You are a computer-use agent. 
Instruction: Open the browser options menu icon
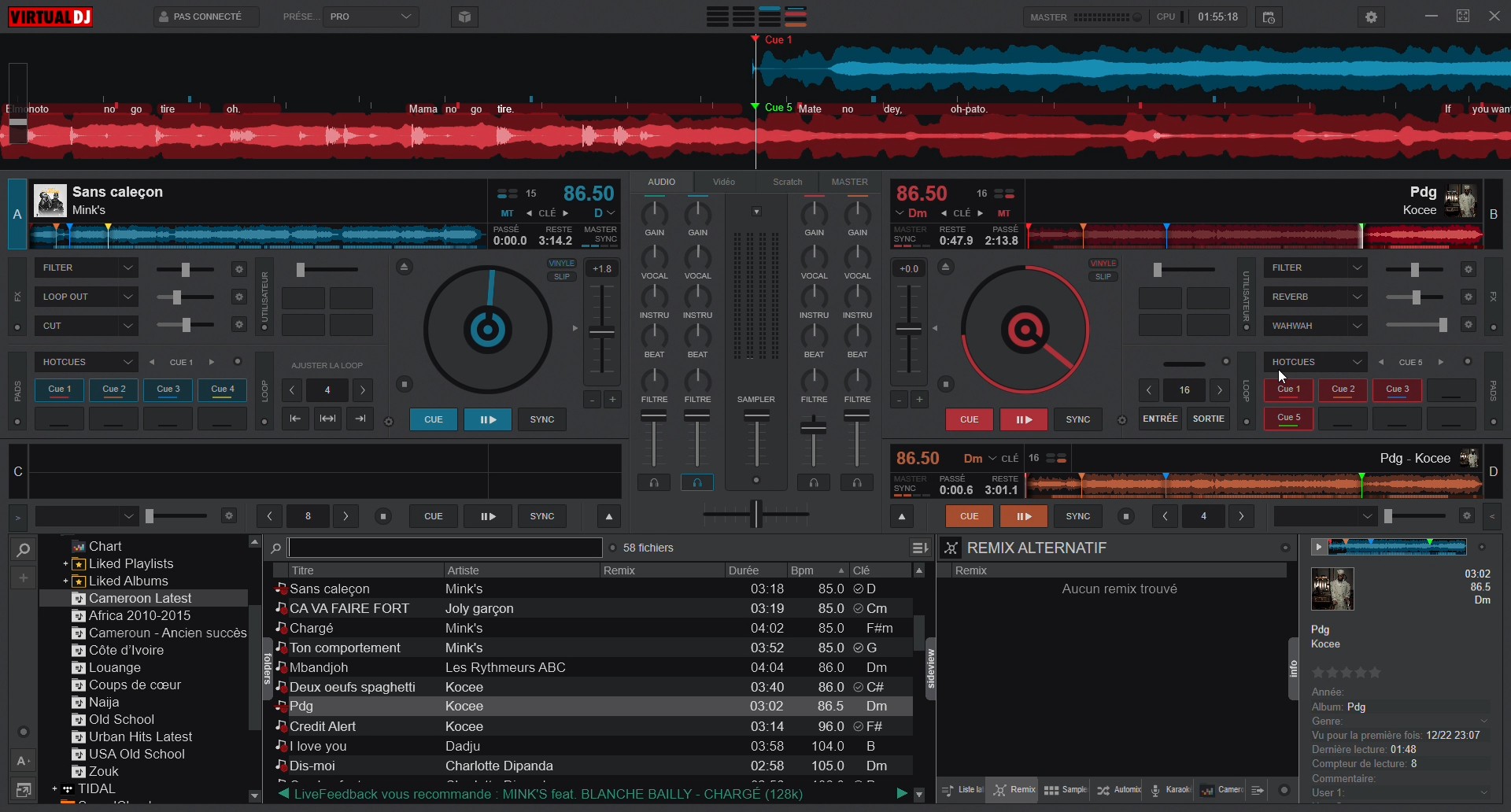click(918, 548)
